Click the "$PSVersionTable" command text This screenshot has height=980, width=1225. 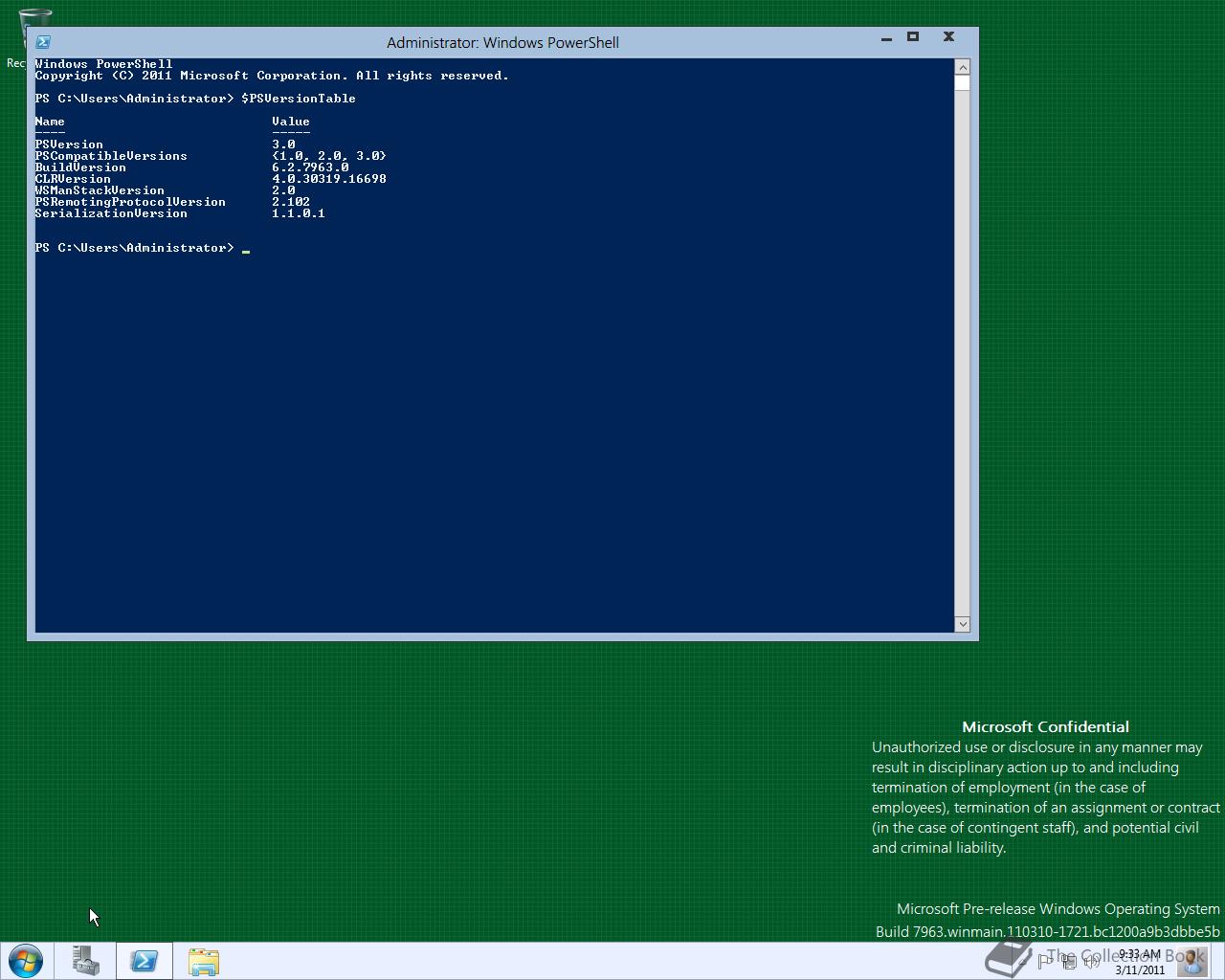[299, 99]
